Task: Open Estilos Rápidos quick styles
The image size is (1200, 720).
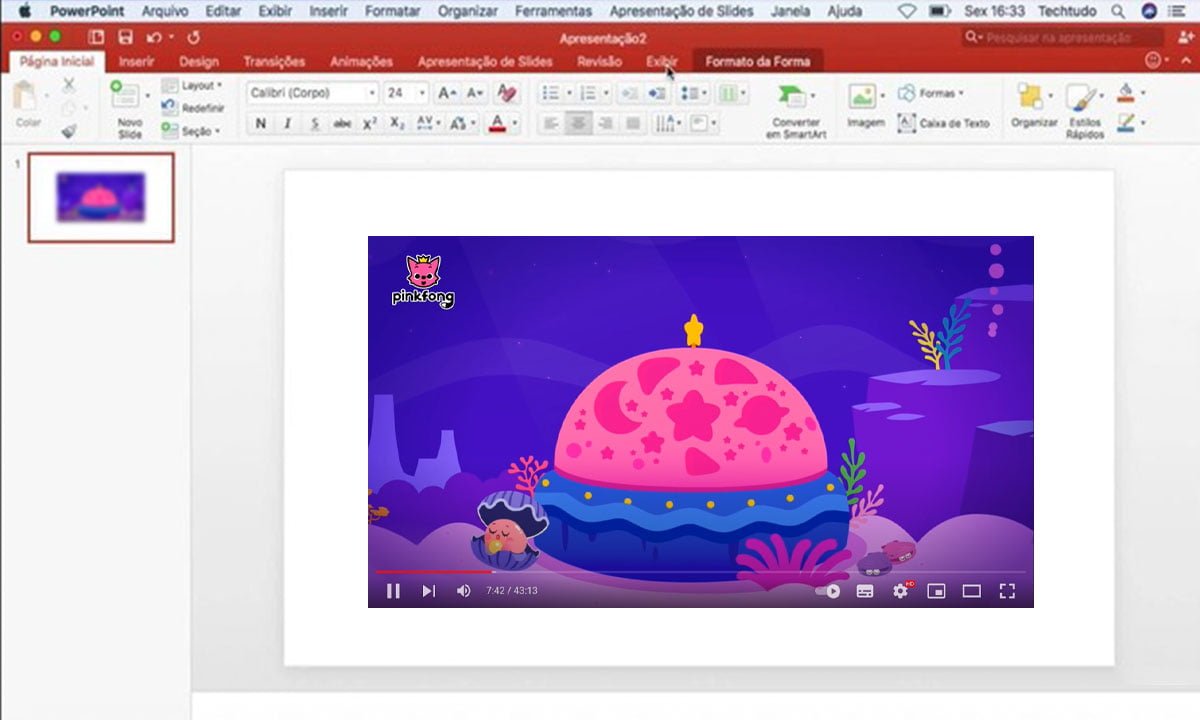Action: [x=1080, y=97]
